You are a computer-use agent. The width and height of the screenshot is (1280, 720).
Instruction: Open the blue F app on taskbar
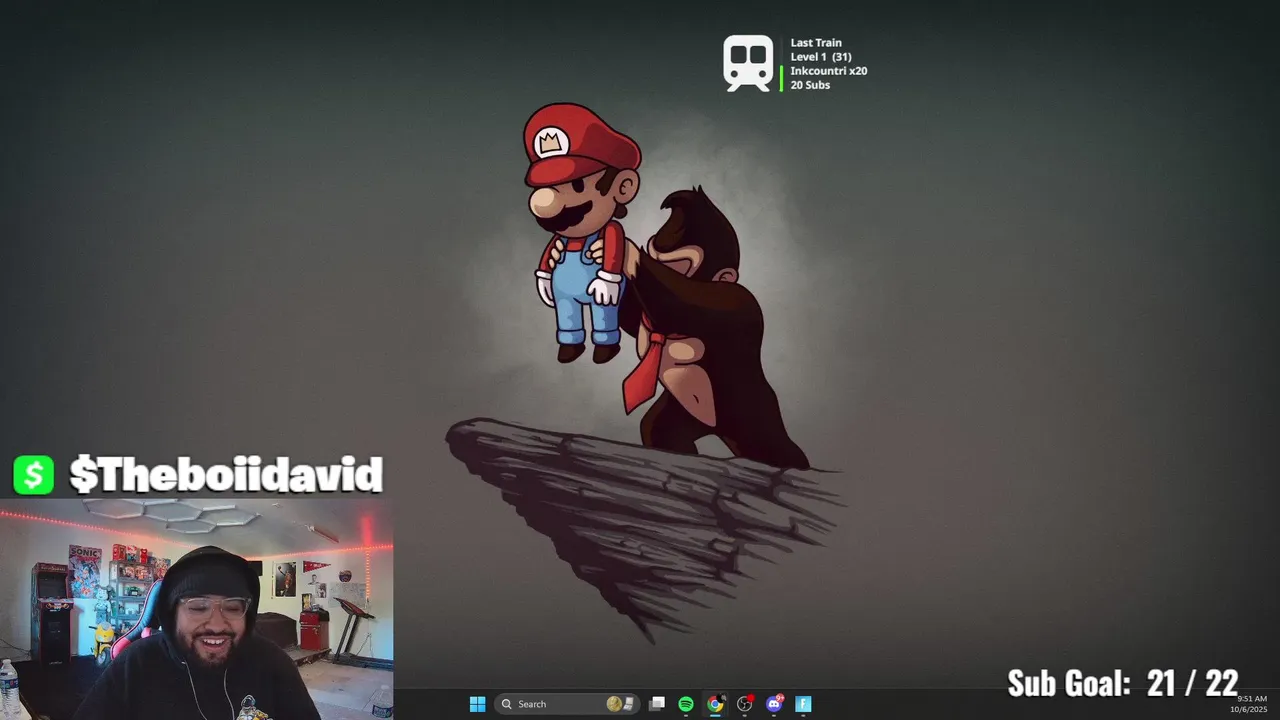click(803, 704)
